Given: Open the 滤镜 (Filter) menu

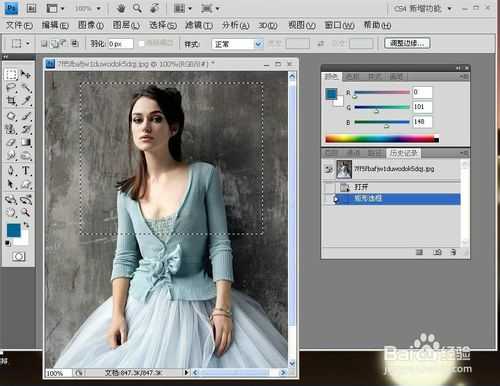Looking at the screenshot, I should (x=199, y=25).
